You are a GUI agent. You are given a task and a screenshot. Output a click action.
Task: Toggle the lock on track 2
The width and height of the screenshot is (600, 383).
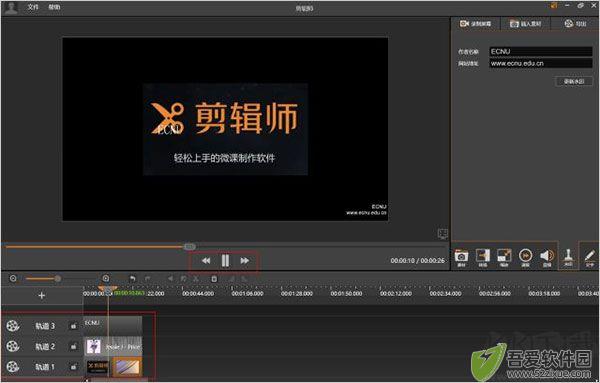click(x=73, y=346)
